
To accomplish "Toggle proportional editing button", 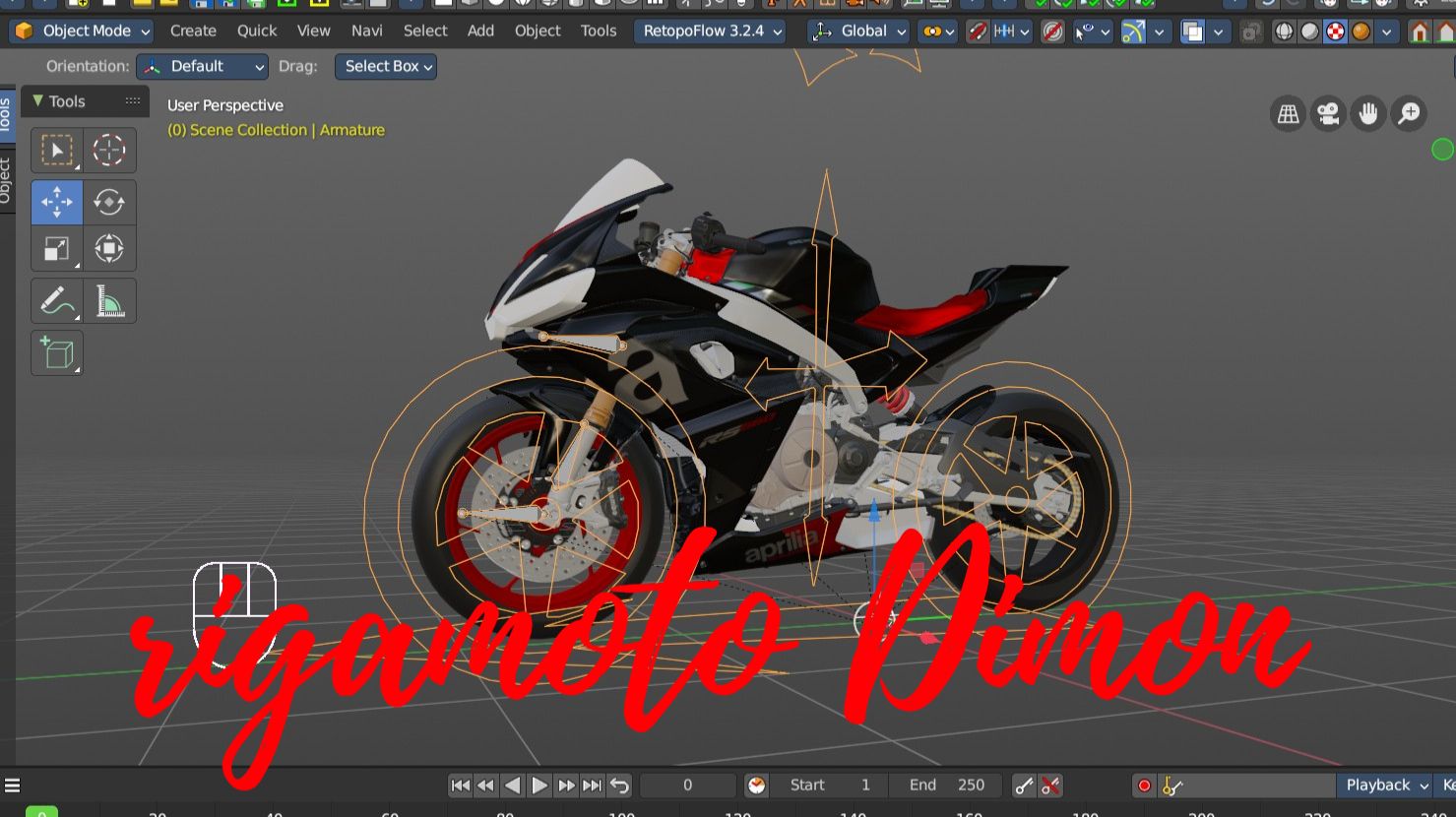I will (x=1052, y=31).
